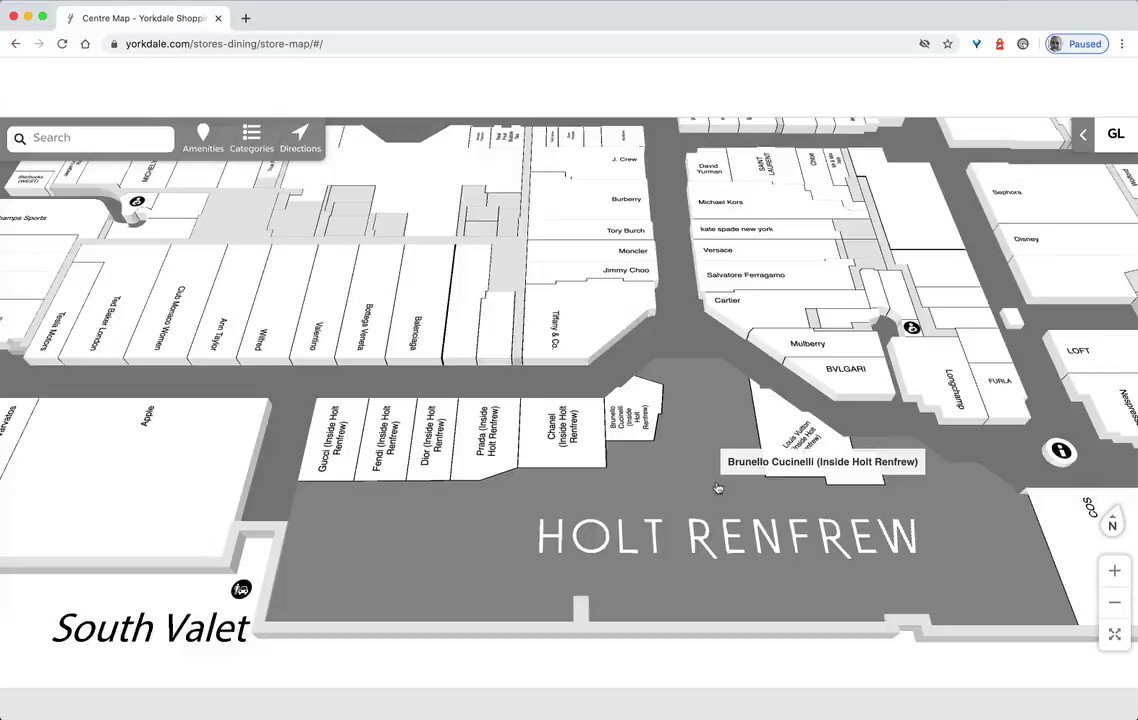Select the Valentino store
The image size is (1138, 720).
pos(316,336)
